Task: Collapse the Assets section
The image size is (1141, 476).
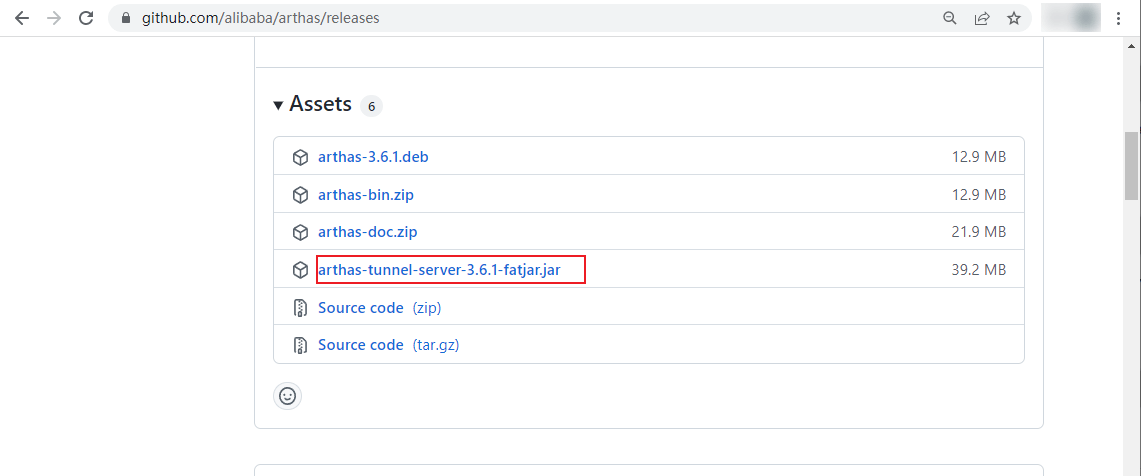Action: (278, 105)
